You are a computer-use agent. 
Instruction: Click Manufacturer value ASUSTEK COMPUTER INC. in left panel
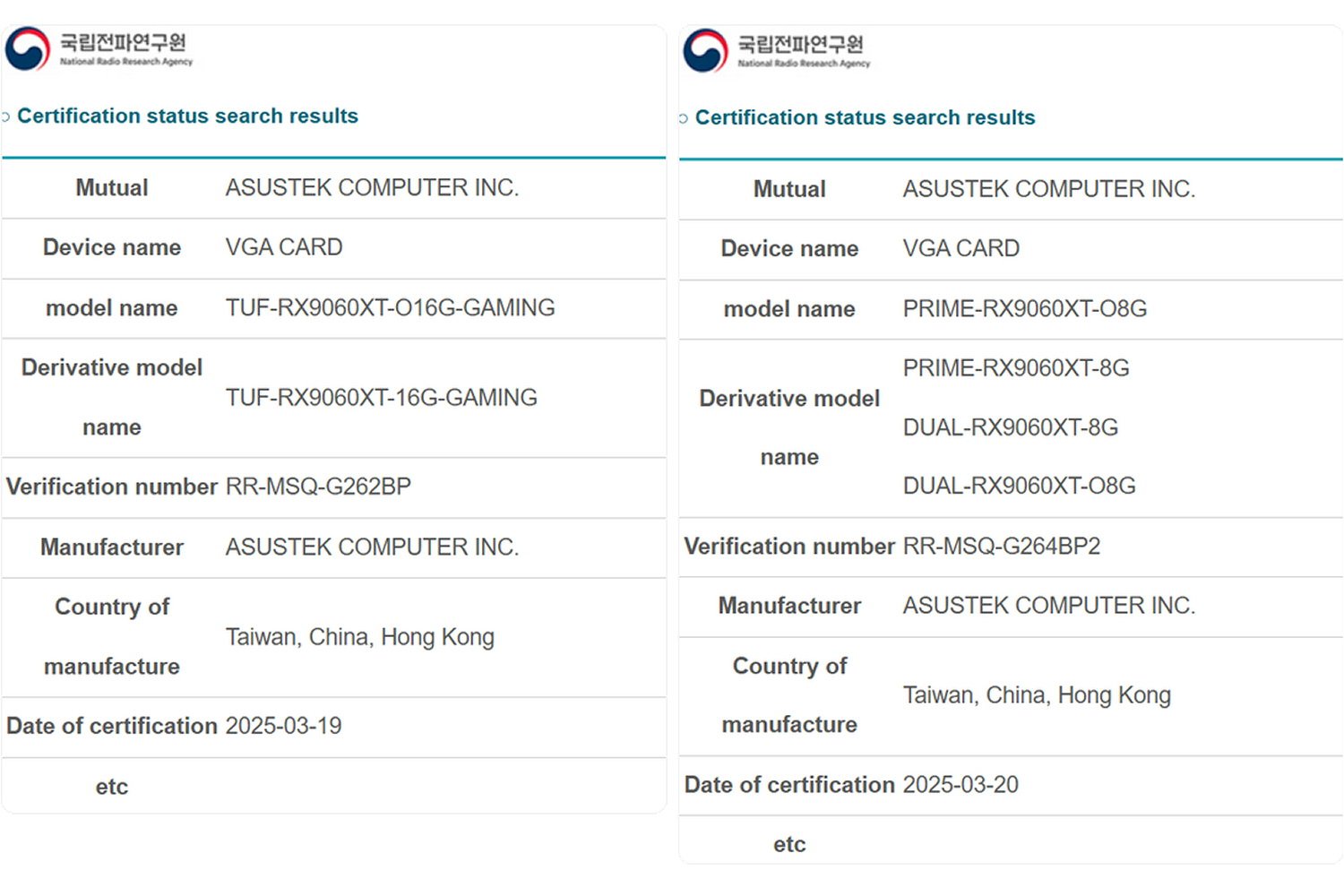[x=372, y=547]
